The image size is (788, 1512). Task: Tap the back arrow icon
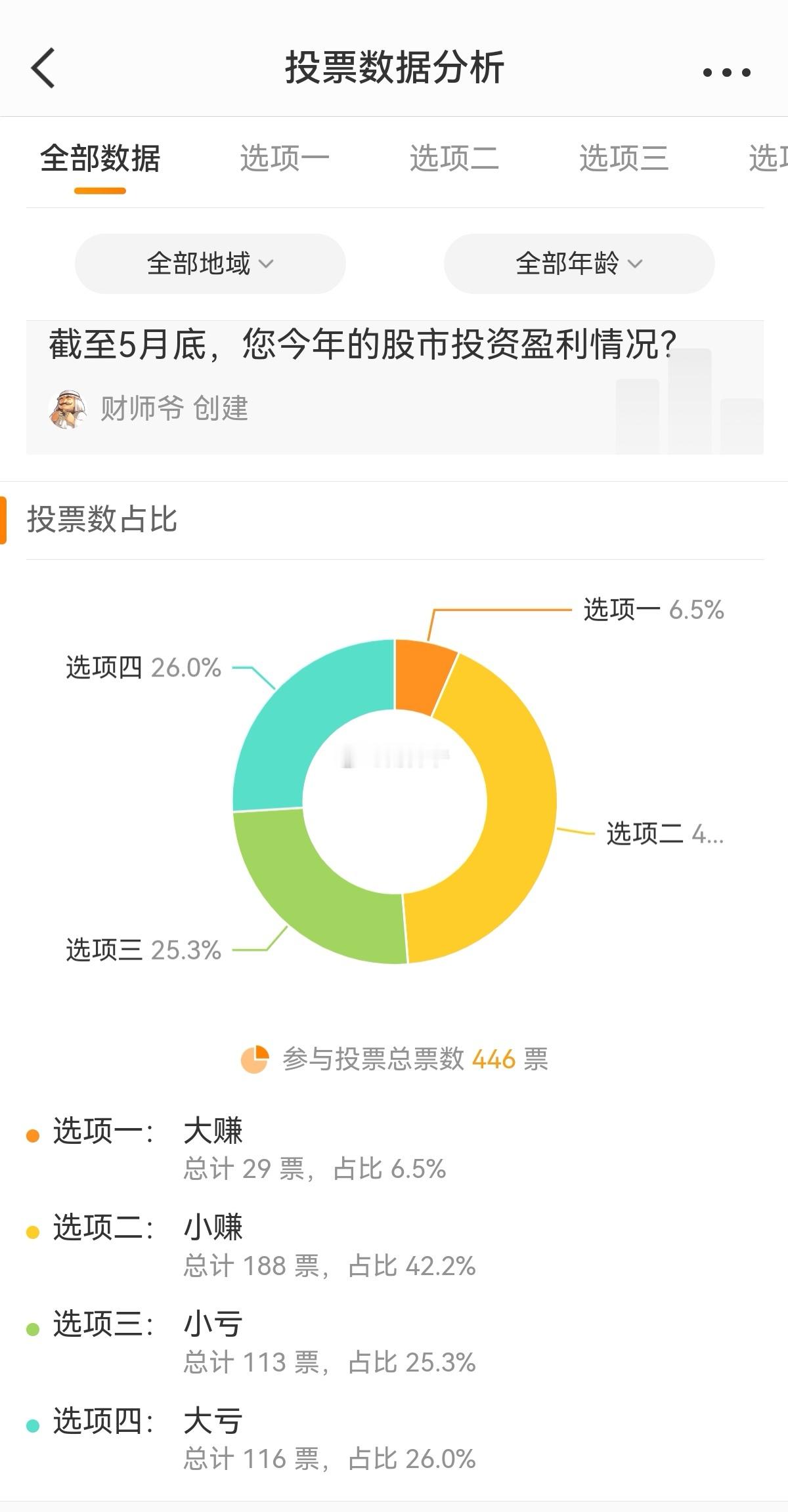coord(43,68)
